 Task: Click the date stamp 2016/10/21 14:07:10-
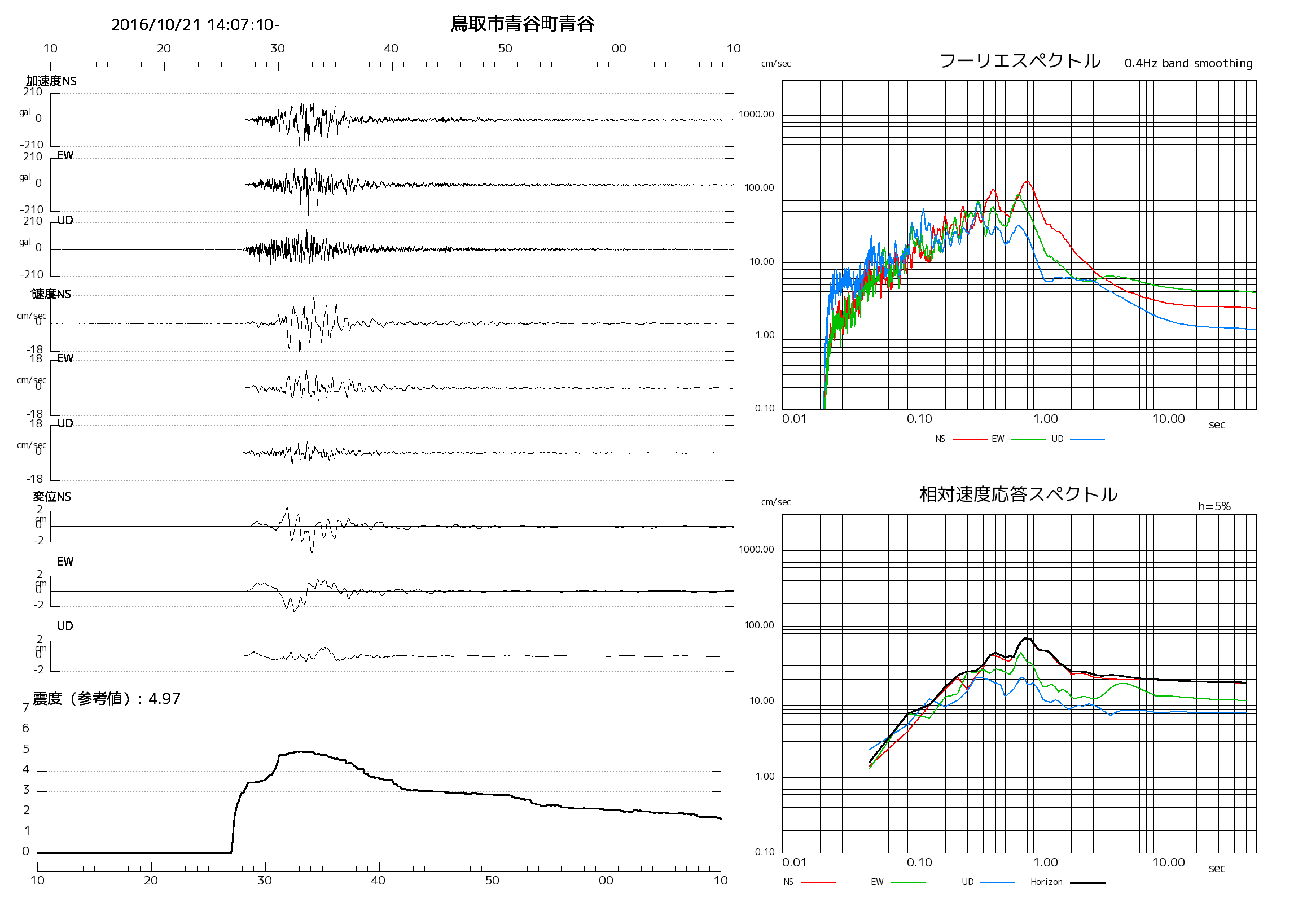(195, 25)
